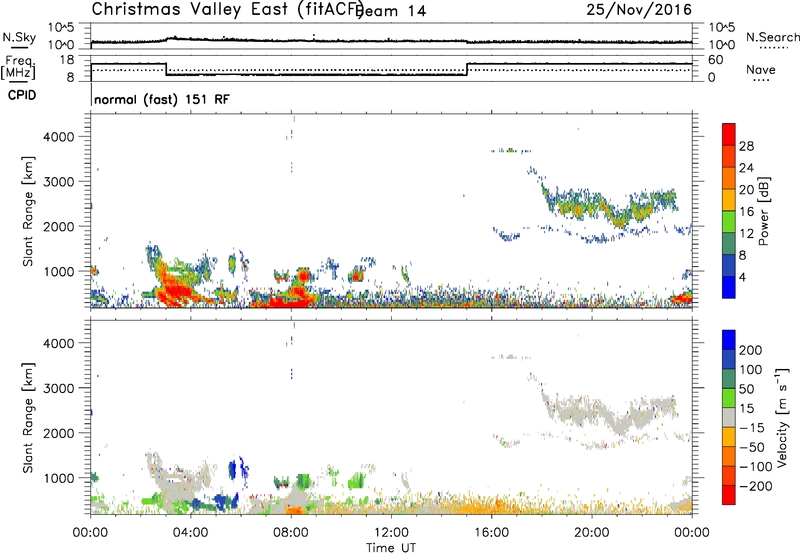The width and height of the screenshot is (800, 554).
Task: Click the blue bottom of the Power colorbar
Action: coord(729,287)
